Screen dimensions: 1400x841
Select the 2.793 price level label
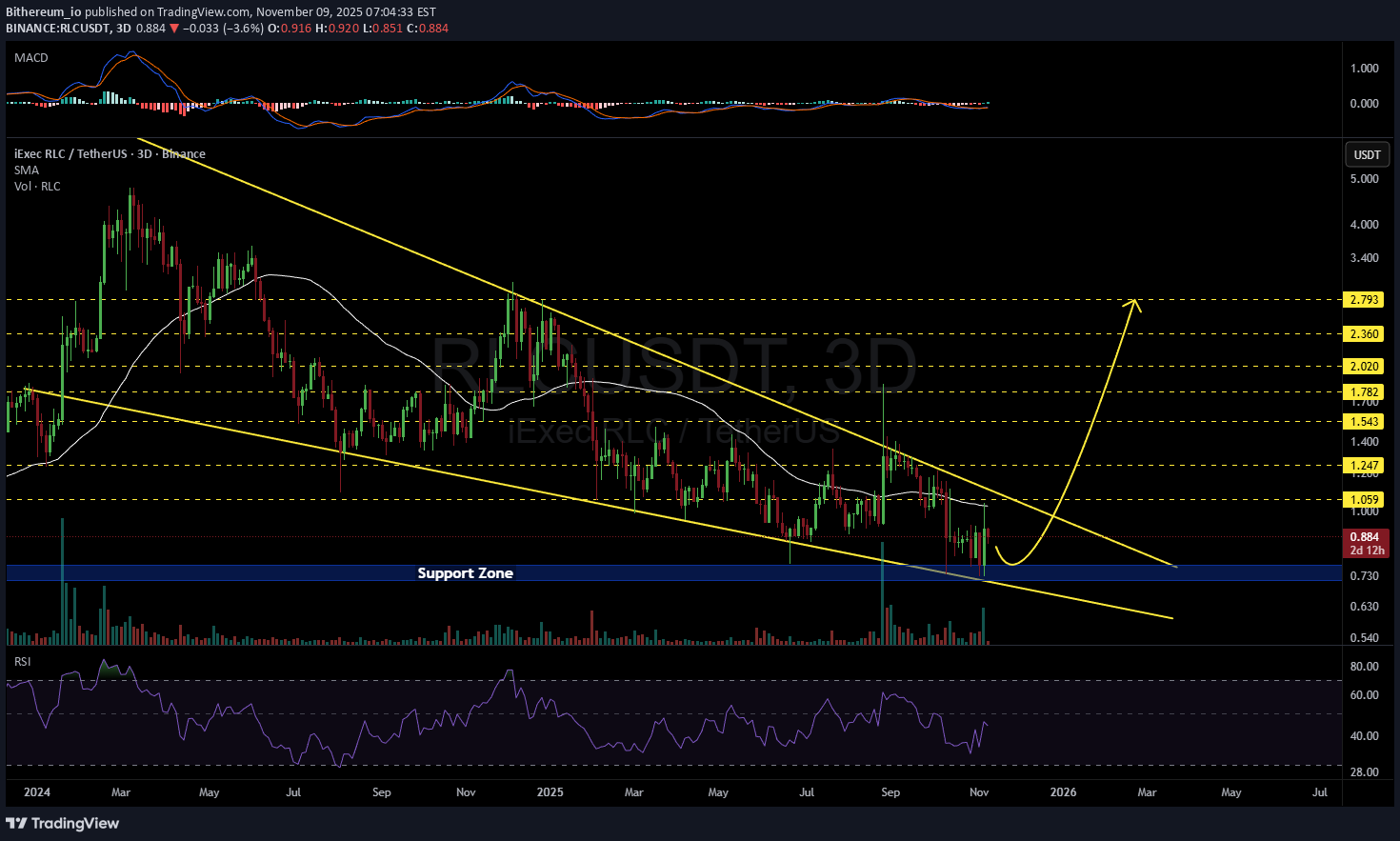point(1364,300)
